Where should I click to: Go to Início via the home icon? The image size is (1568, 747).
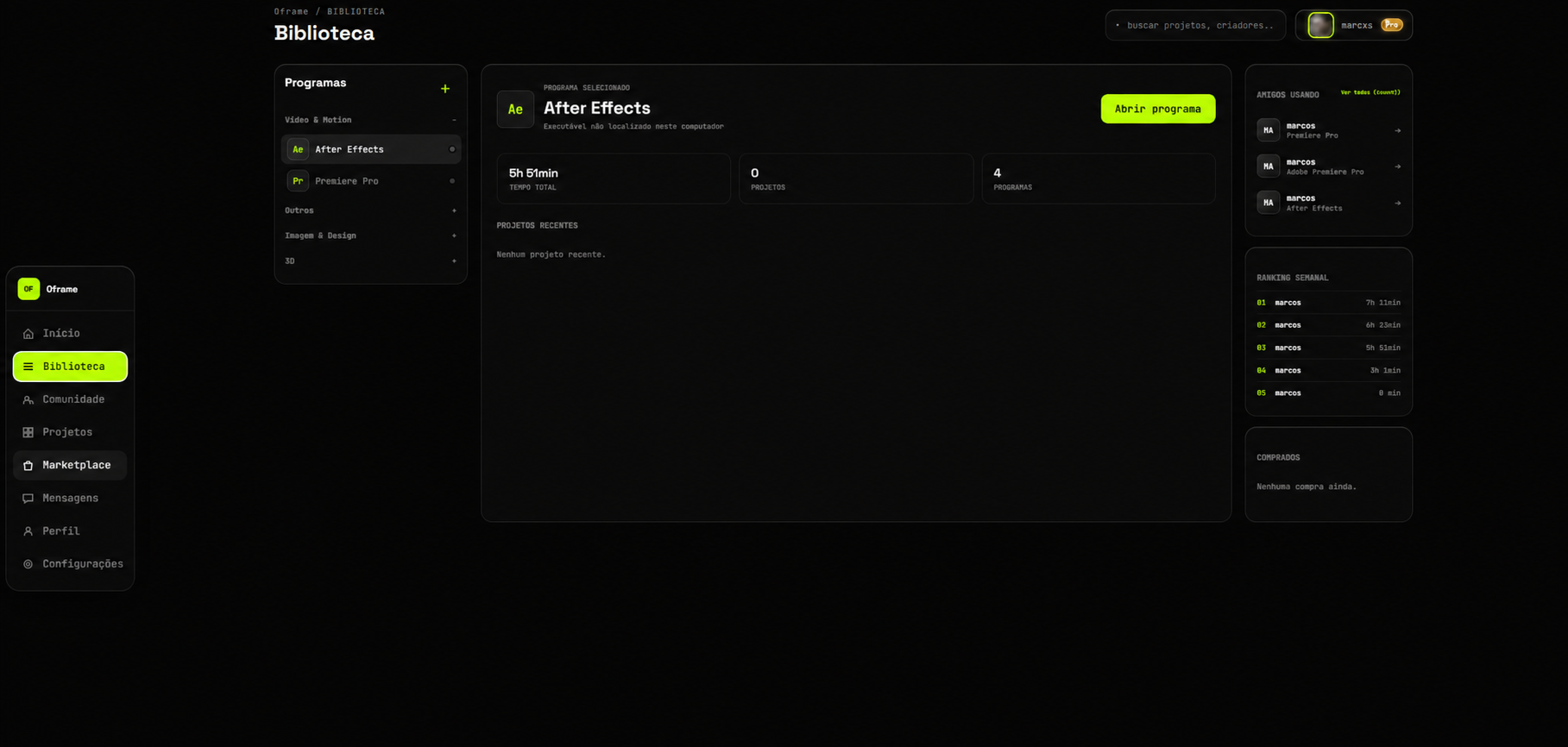(28, 334)
